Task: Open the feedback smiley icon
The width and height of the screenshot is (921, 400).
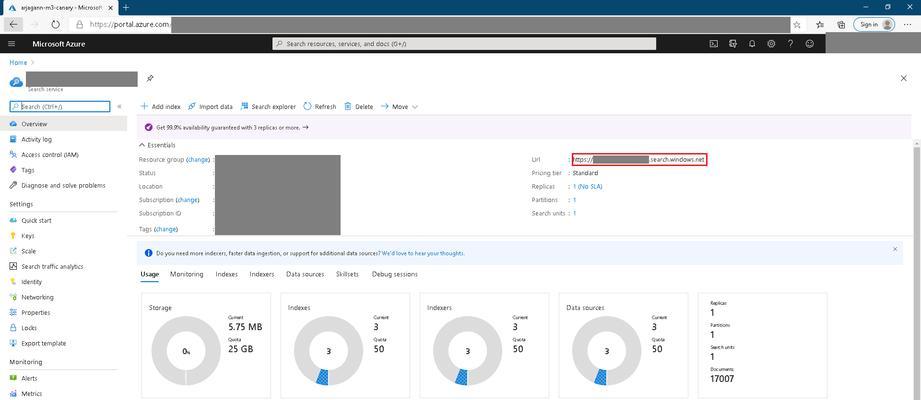Action: 810,43
